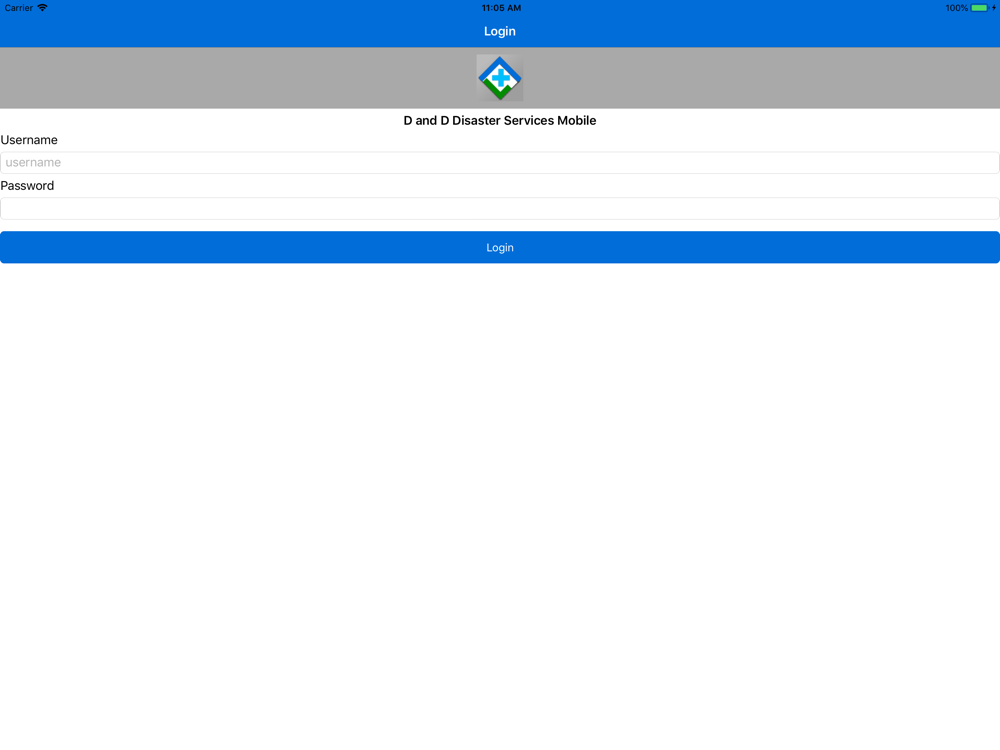This screenshot has width=1000, height=750.
Task: Focus the username input field
Action: coord(499,163)
